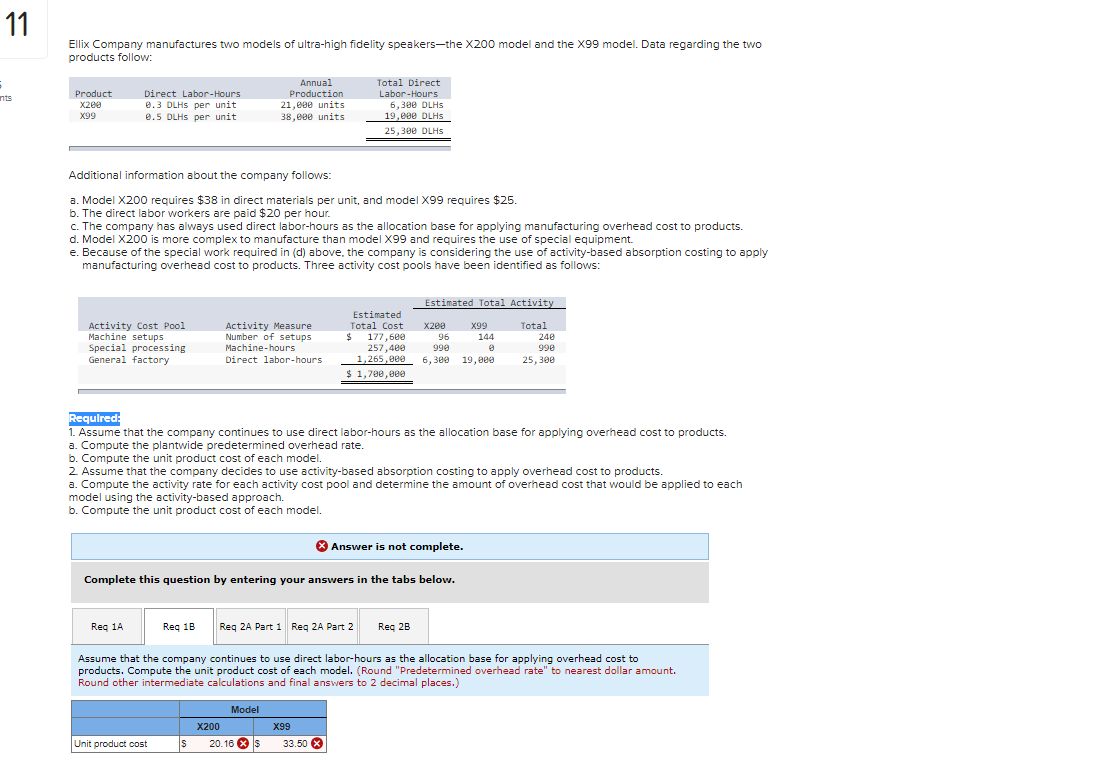Viewport: 1110px width, 757px height.
Task: Open the Req 2A Part 1 tab
Action: [x=250, y=626]
